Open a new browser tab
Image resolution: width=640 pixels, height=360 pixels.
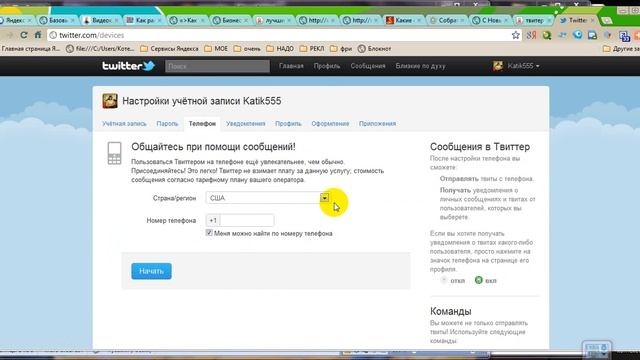[607, 20]
